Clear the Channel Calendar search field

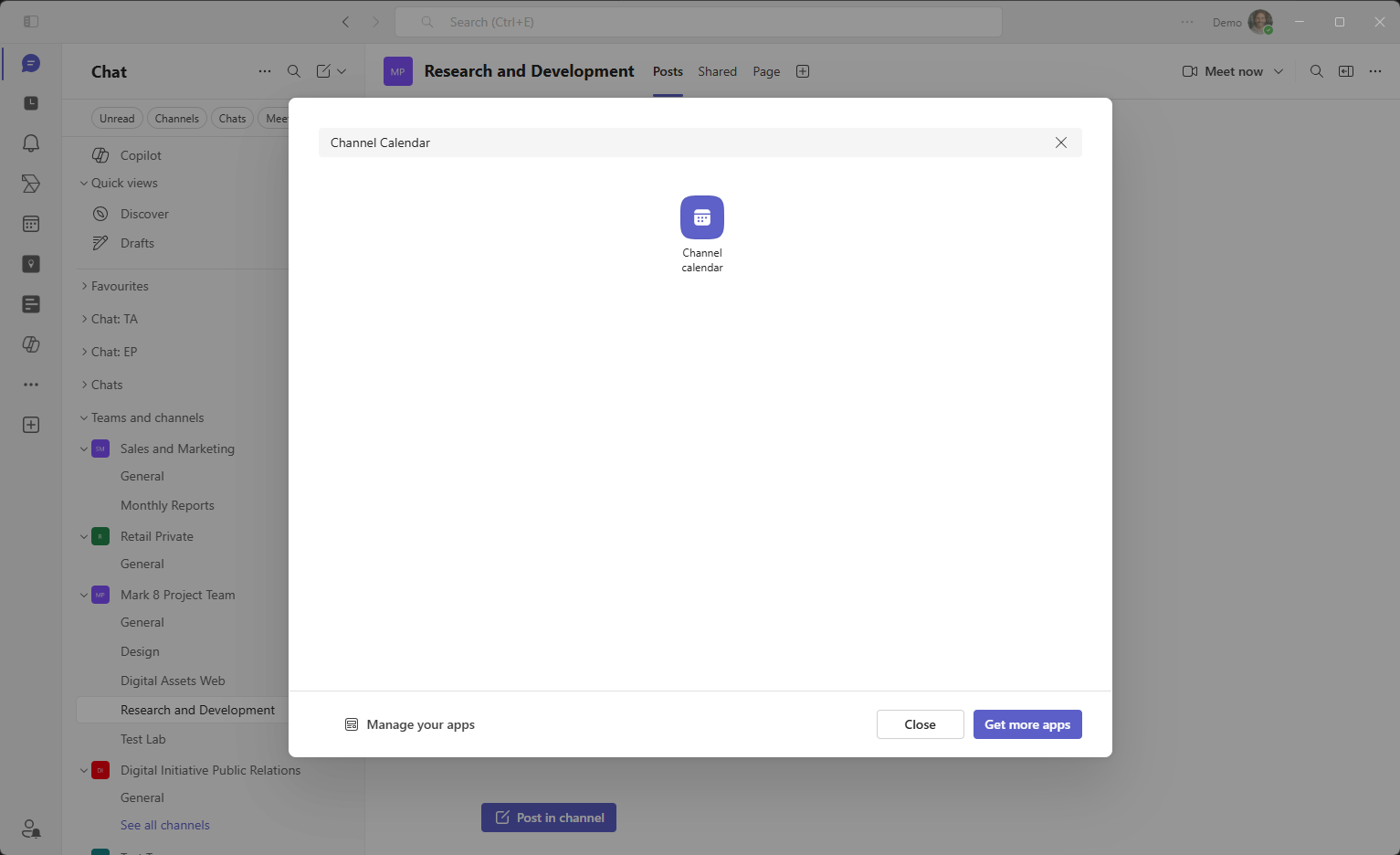(1060, 142)
